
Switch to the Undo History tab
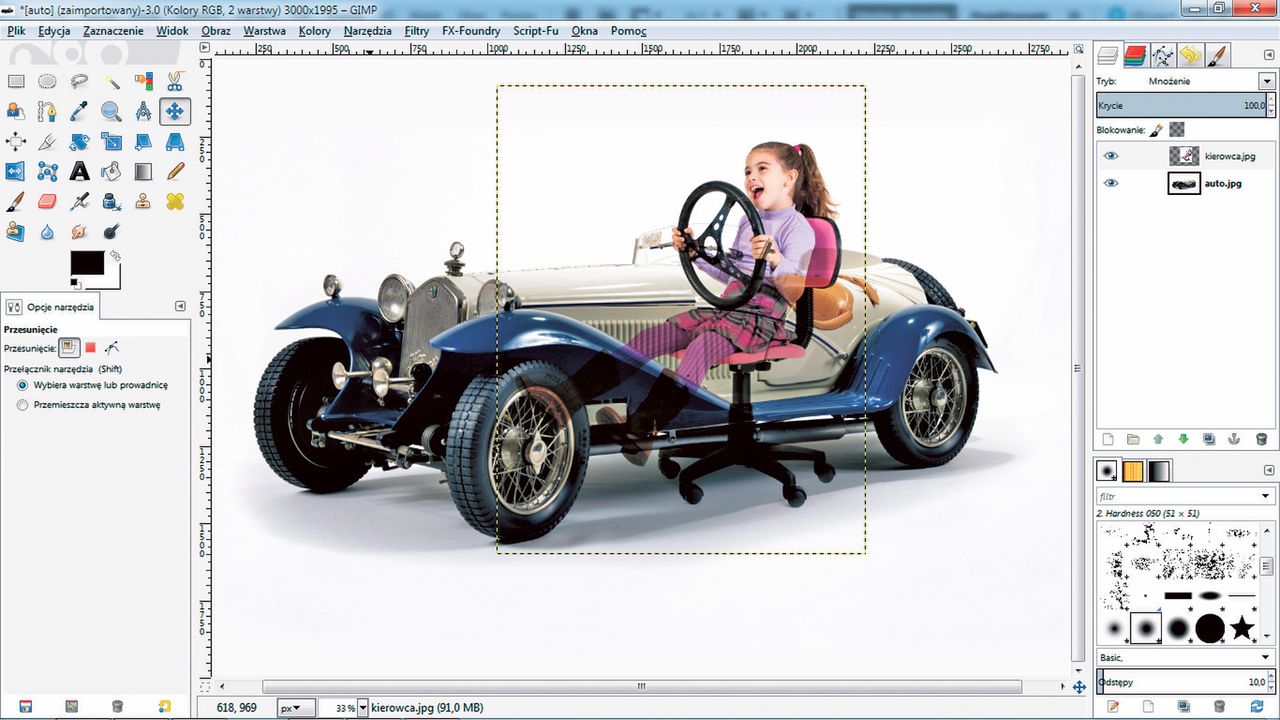click(1189, 55)
